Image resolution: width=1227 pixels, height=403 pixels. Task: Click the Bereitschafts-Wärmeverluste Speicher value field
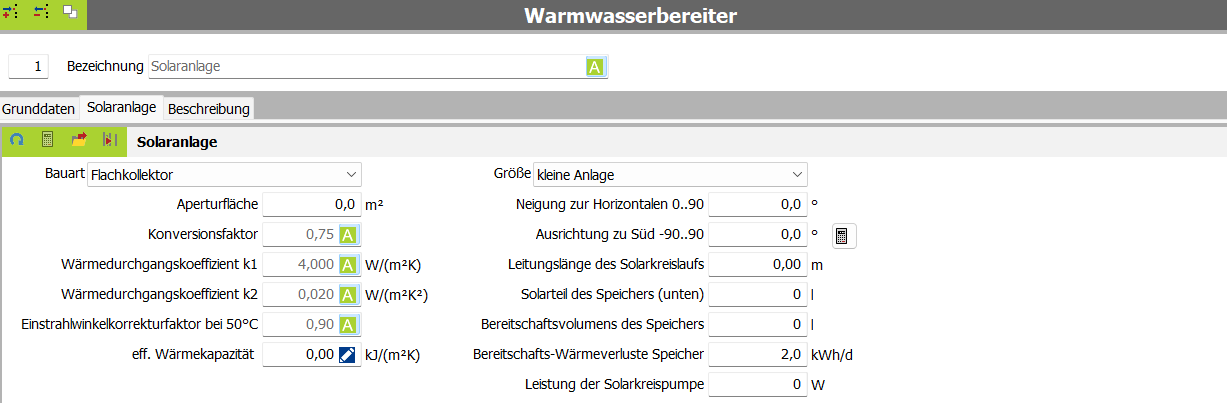click(757, 354)
